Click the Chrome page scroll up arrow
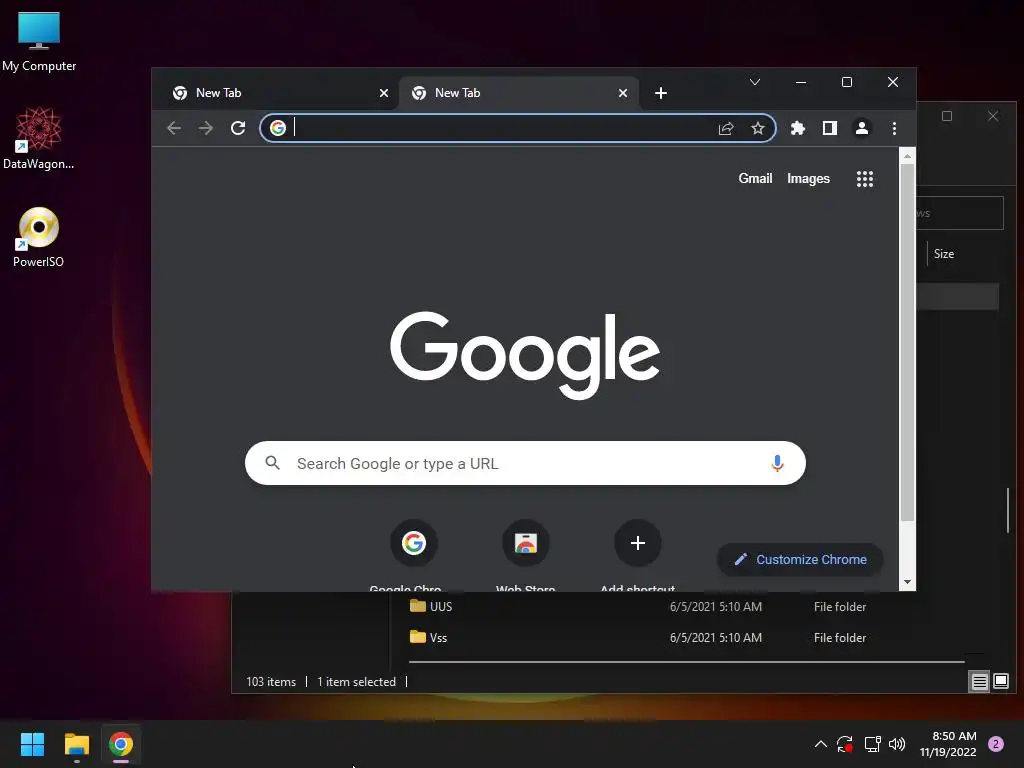This screenshot has height=768, width=1024. click(x=907, y=156)
